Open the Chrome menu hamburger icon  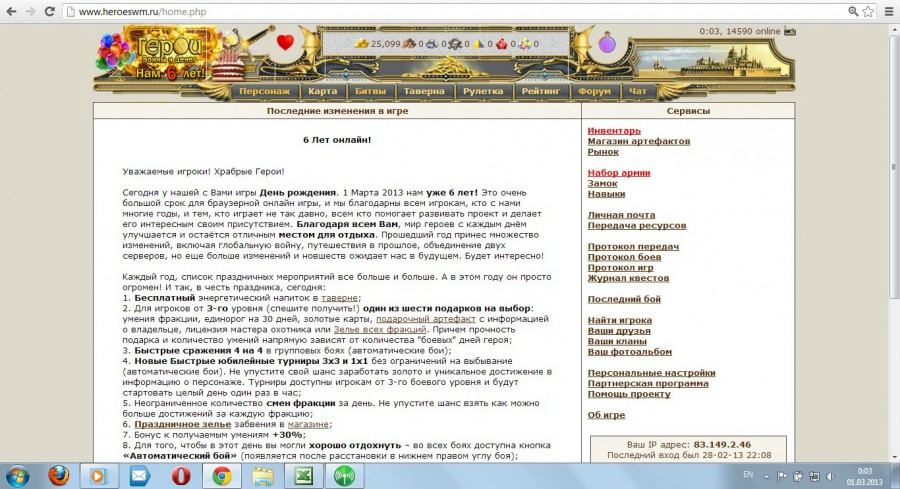tap(889, 11)
